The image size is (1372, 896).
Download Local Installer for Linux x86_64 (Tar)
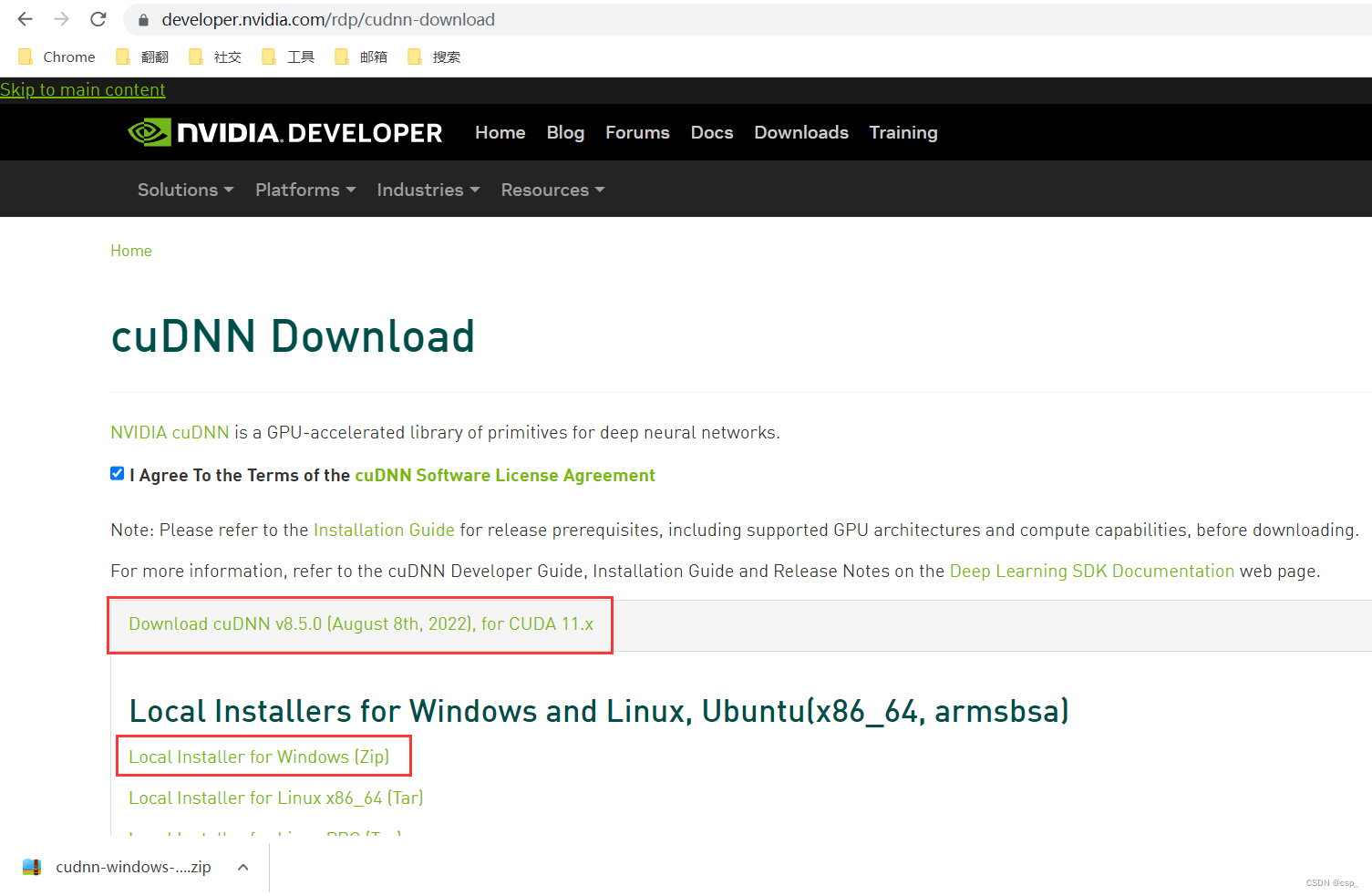click(x=276, y=798)
